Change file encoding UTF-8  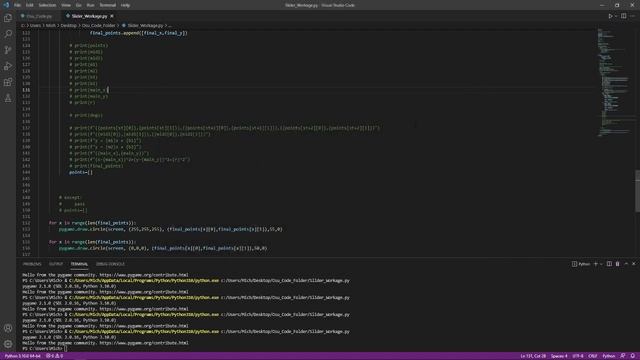[x=578, y=356]
